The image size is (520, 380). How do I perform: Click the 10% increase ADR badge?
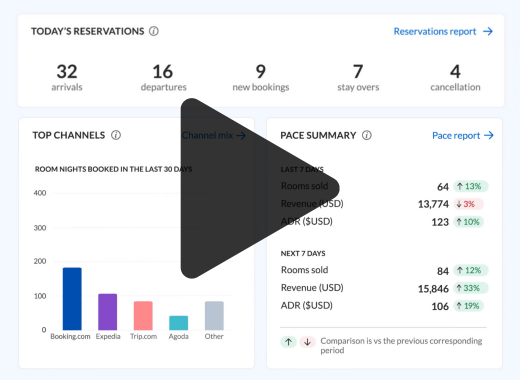click(x=469, y=222)
